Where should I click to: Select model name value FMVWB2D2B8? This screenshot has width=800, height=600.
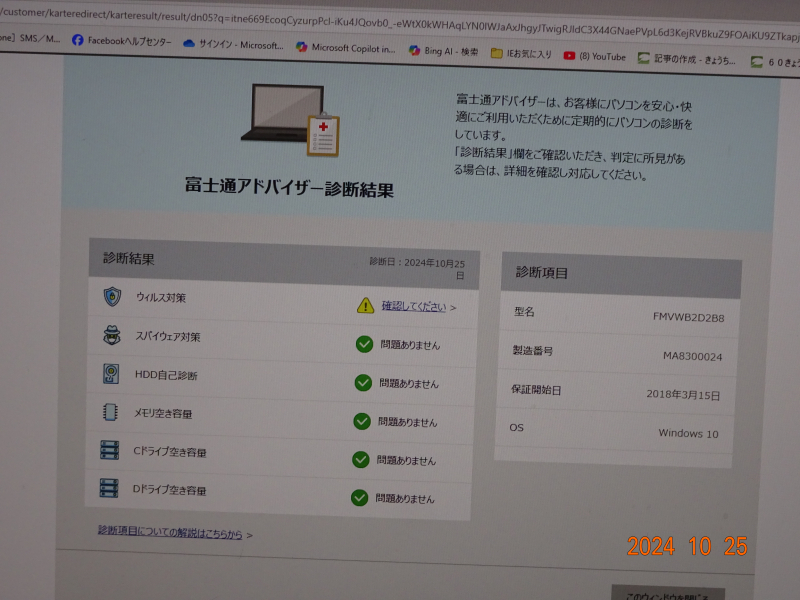click(688, 317)
